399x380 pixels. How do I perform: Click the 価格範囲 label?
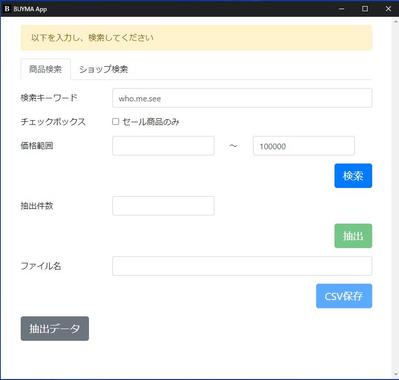coord(37,146)
